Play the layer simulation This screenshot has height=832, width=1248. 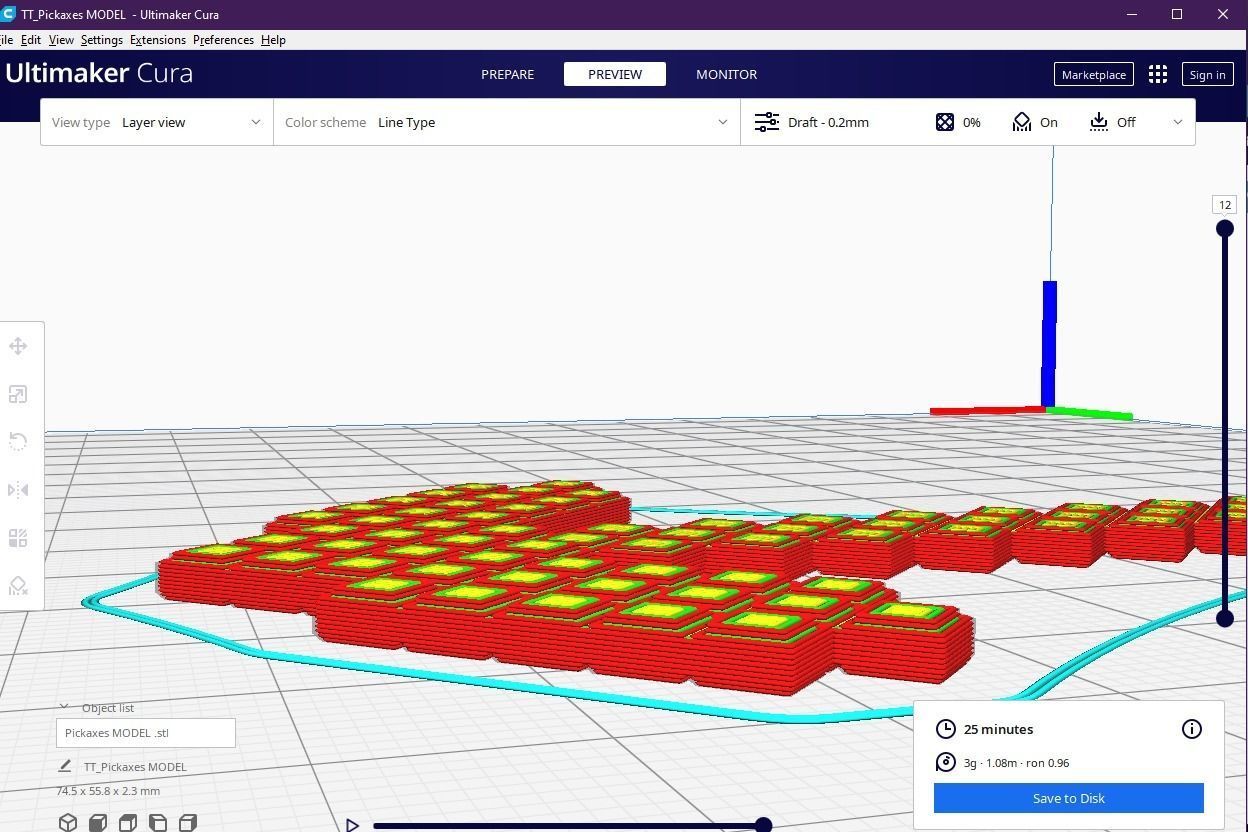[352, 825]
